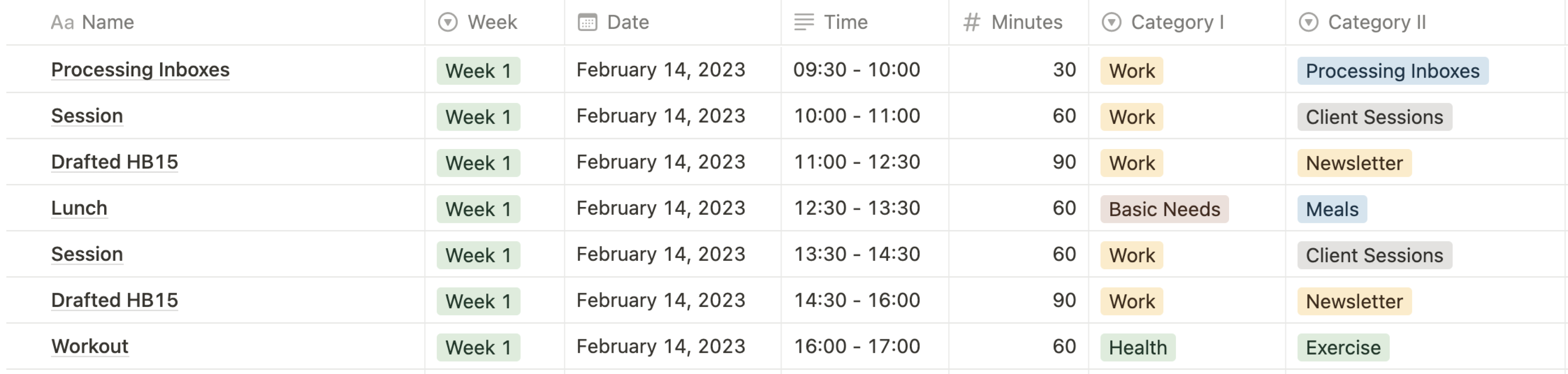Open the first Drafted HB15 entry
1568x374 pixels.
tap(114, 162)
